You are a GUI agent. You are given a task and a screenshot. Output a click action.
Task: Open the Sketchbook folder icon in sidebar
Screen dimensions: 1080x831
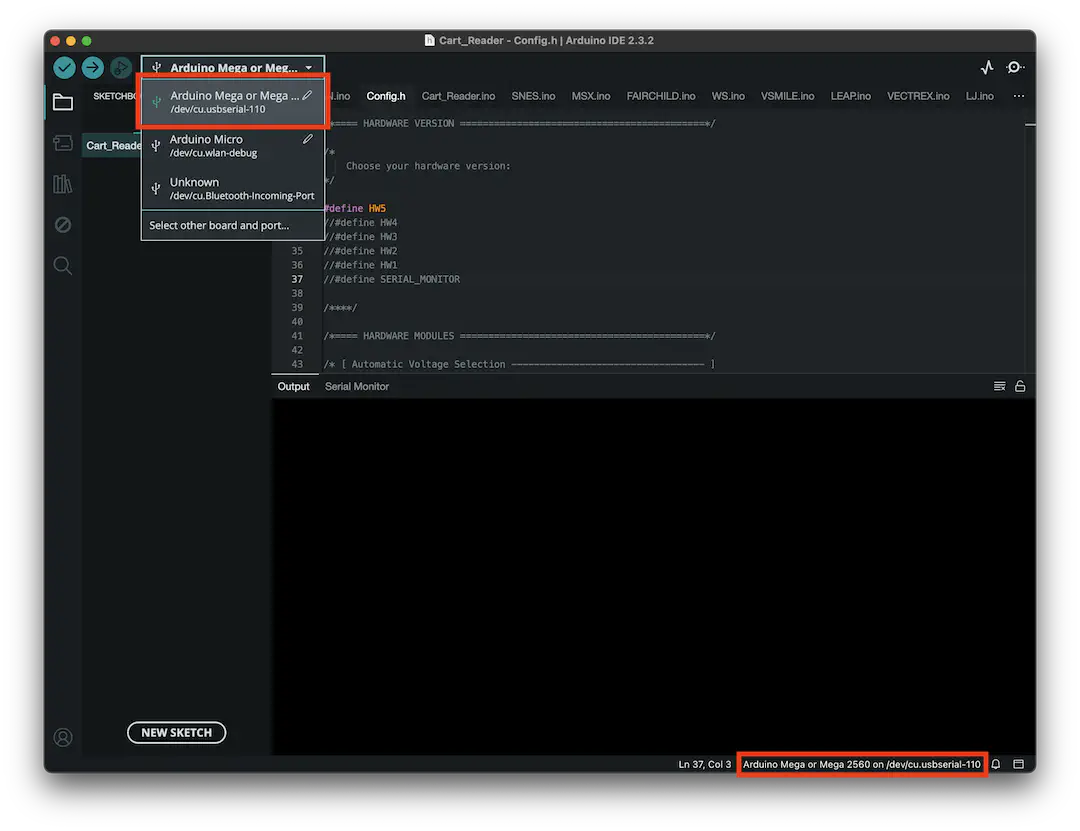click(63, 102)
